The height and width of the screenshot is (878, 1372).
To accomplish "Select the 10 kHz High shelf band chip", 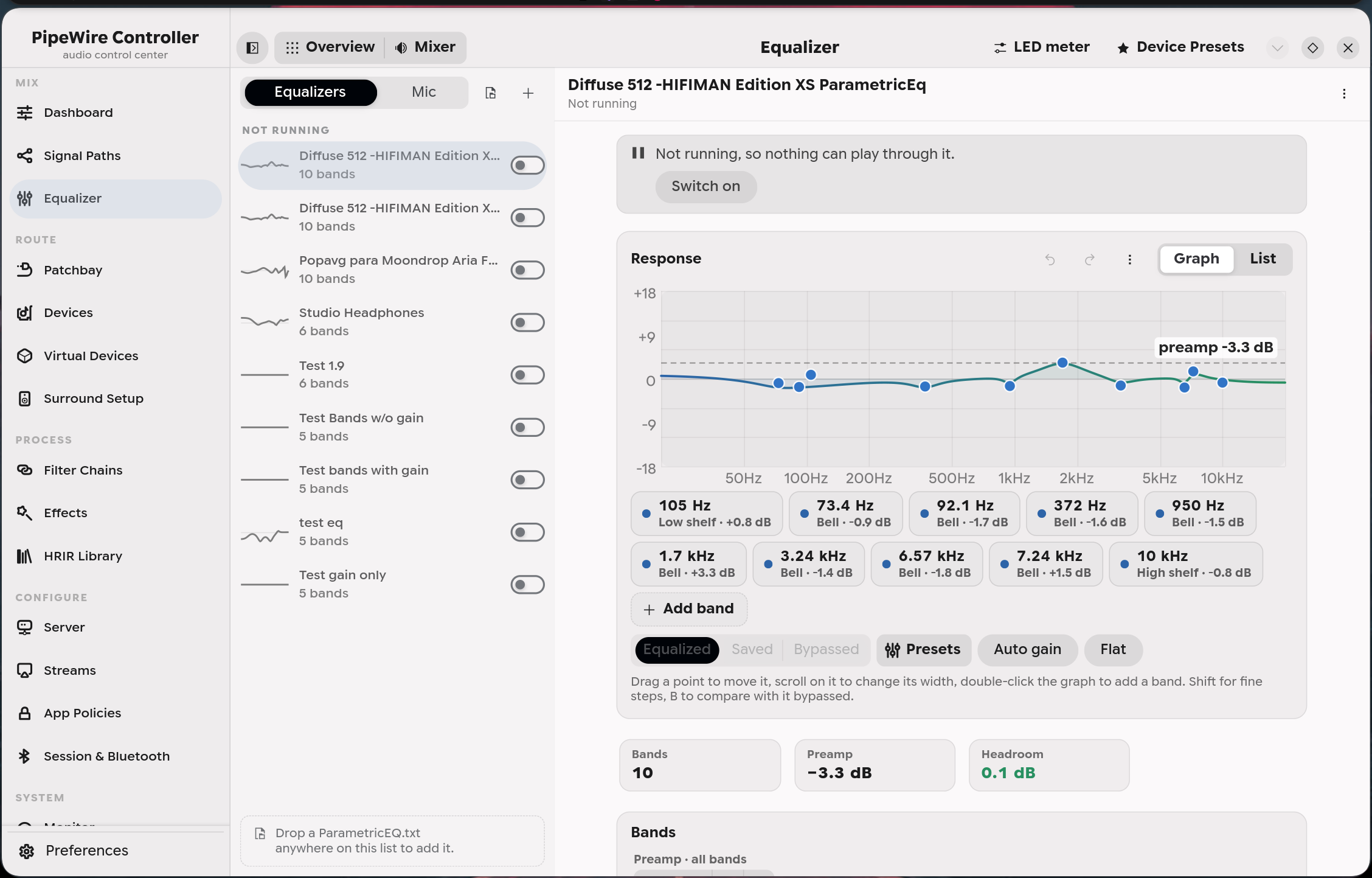I will [x=1186, y=564].
